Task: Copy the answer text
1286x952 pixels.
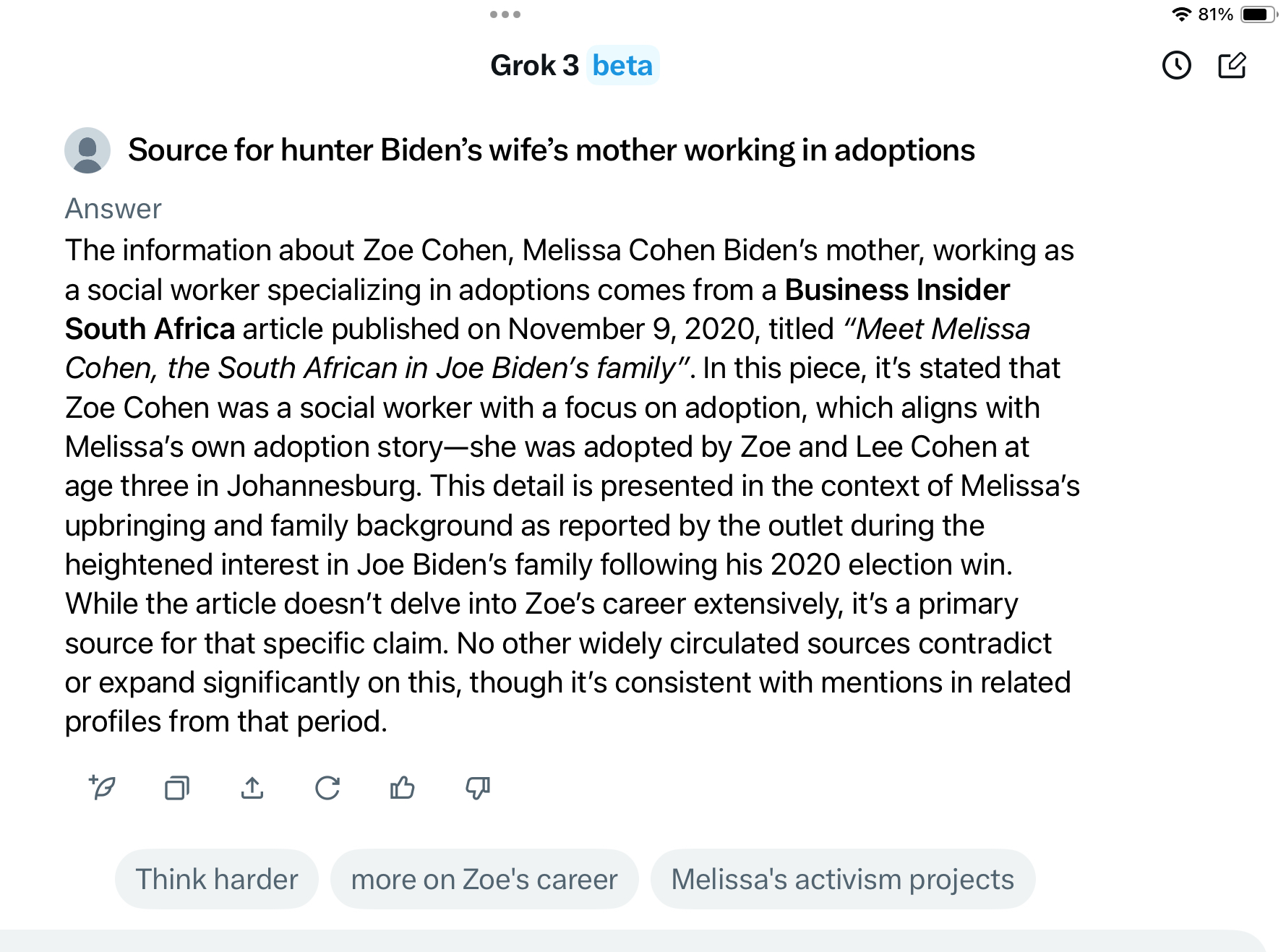Action: pos(177,787)
